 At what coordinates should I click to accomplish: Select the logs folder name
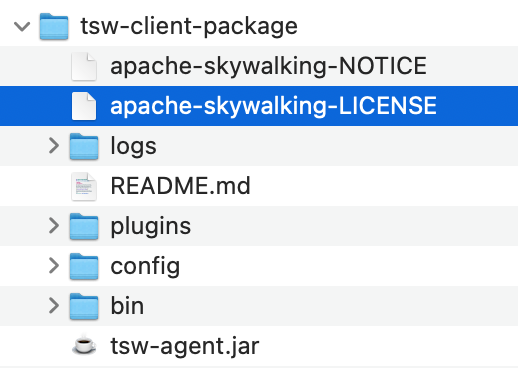pos(133,146)
